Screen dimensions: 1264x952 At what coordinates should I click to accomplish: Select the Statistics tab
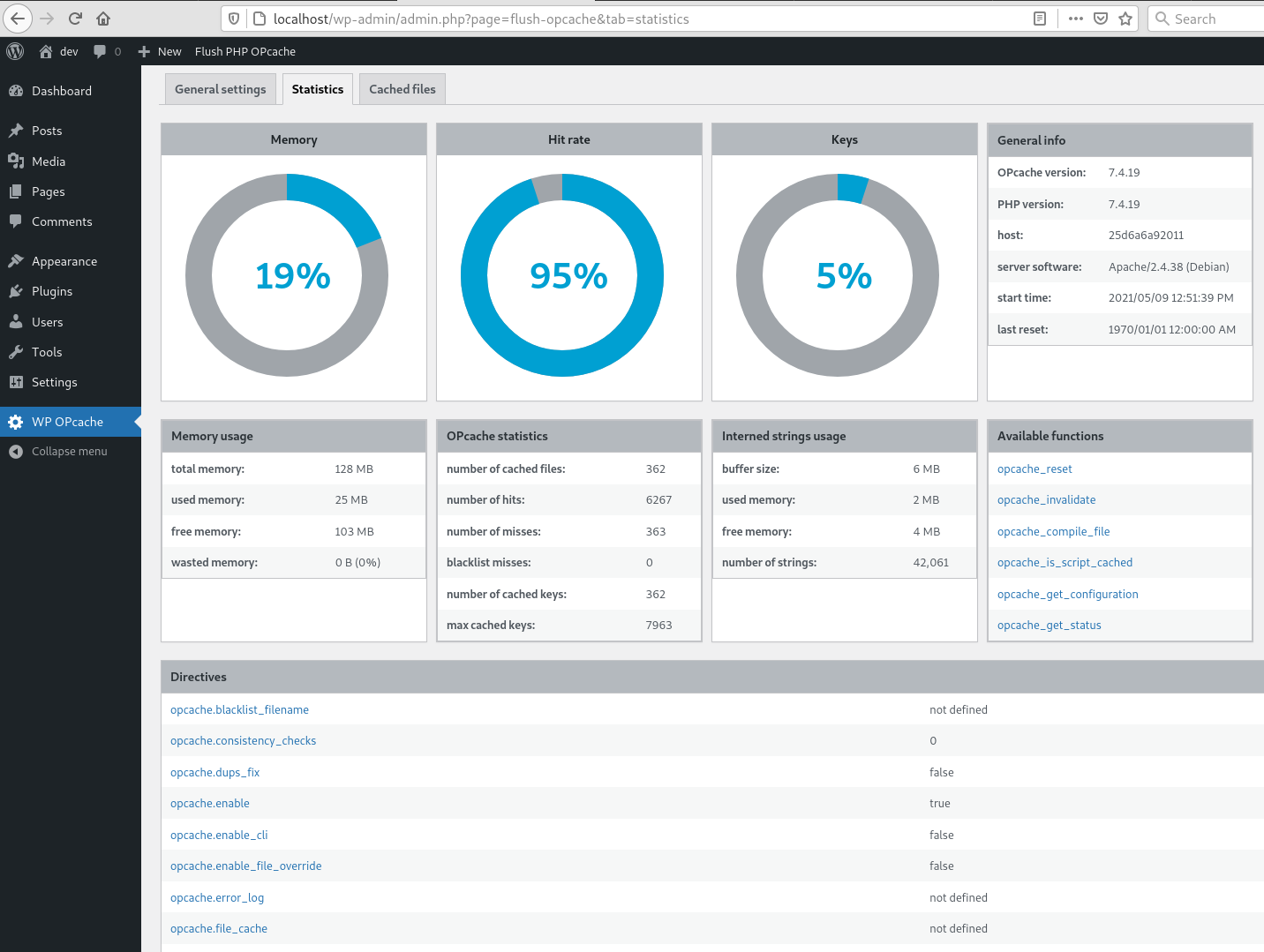318,89
